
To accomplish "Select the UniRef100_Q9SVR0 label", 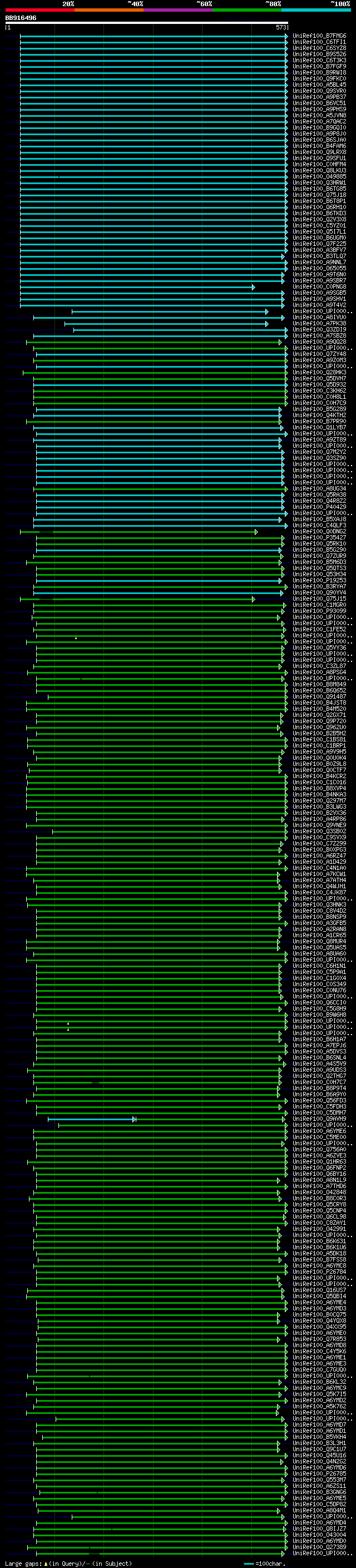I will click(319, 91).
